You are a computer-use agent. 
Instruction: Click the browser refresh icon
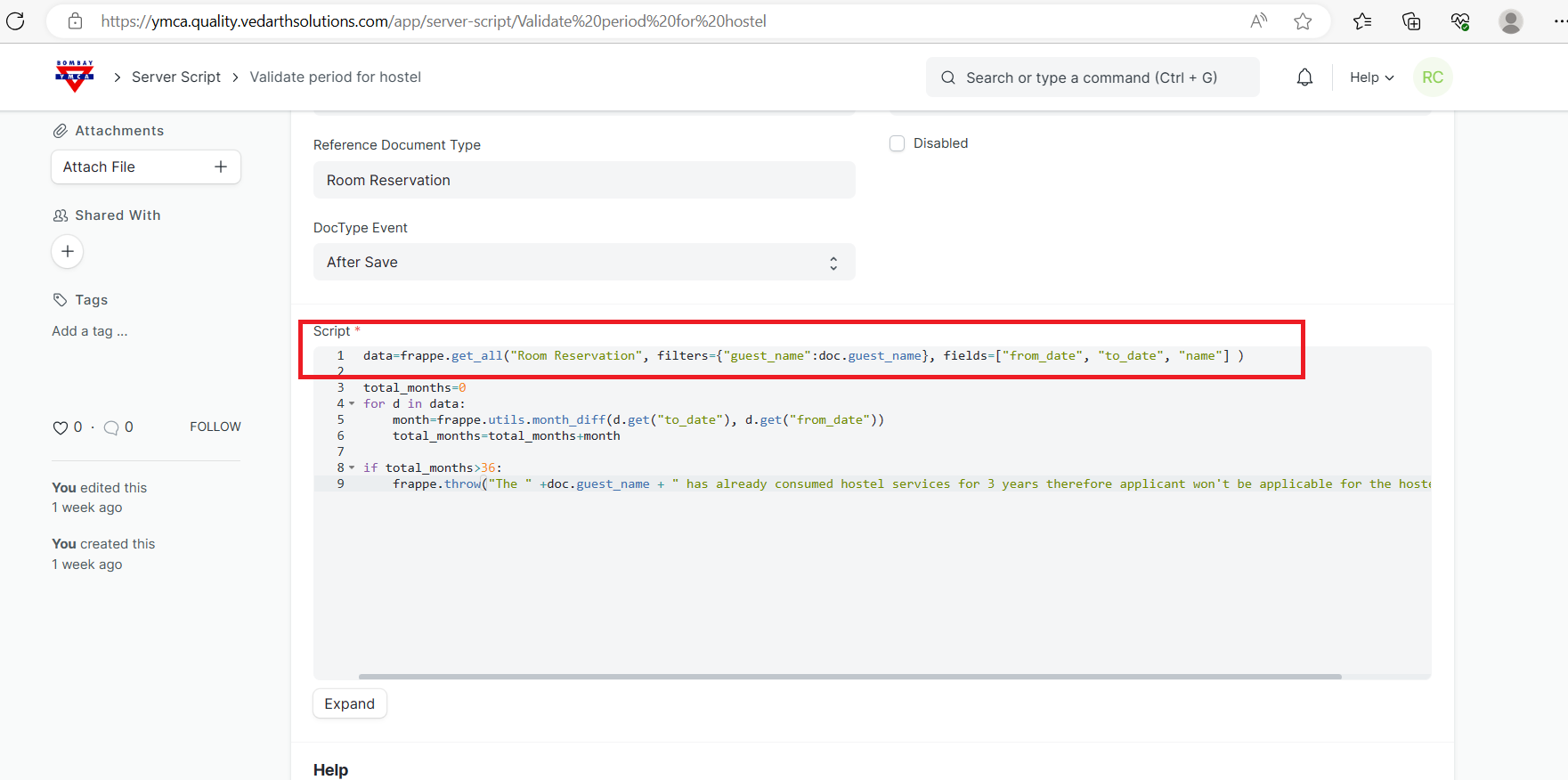pyautogui.click(x=16, y=21)
